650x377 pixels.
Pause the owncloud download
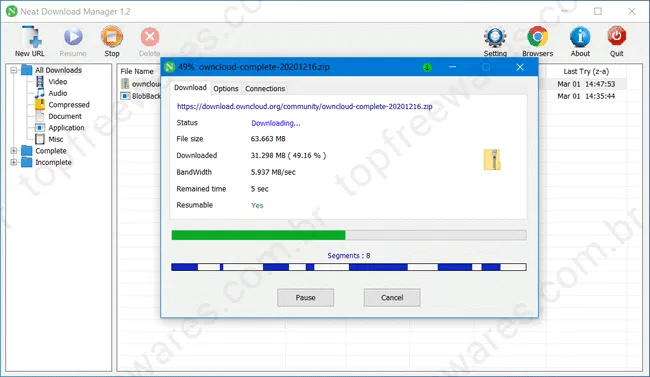coord(306,298)
